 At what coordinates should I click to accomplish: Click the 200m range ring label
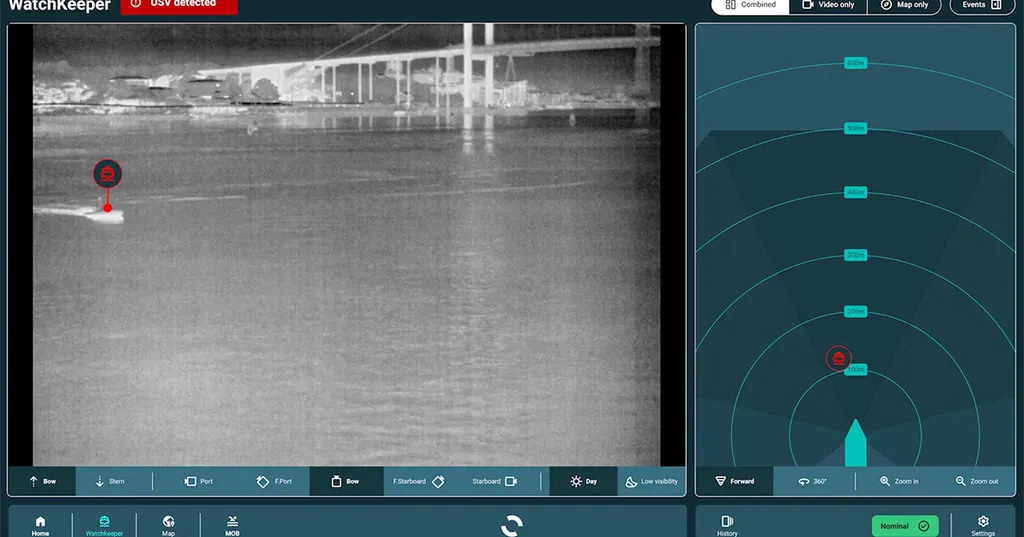pyautogui.click(x=856, y=312)
